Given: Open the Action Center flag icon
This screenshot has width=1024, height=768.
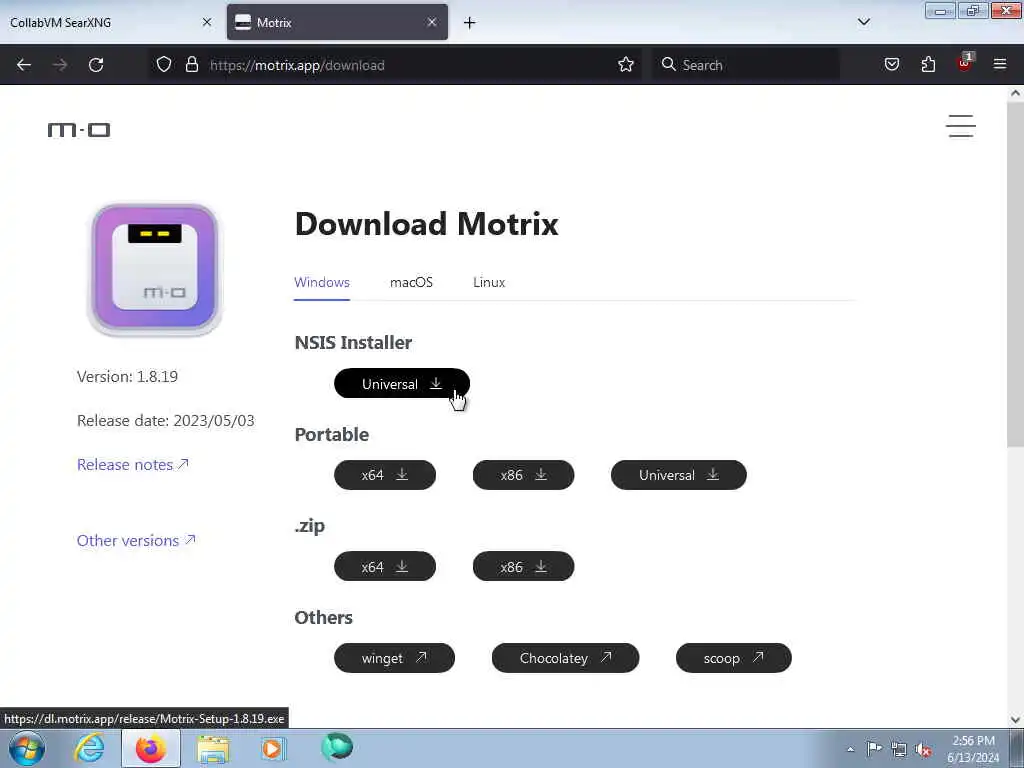Looking at the screenshot, I should [x=874, y=748].
